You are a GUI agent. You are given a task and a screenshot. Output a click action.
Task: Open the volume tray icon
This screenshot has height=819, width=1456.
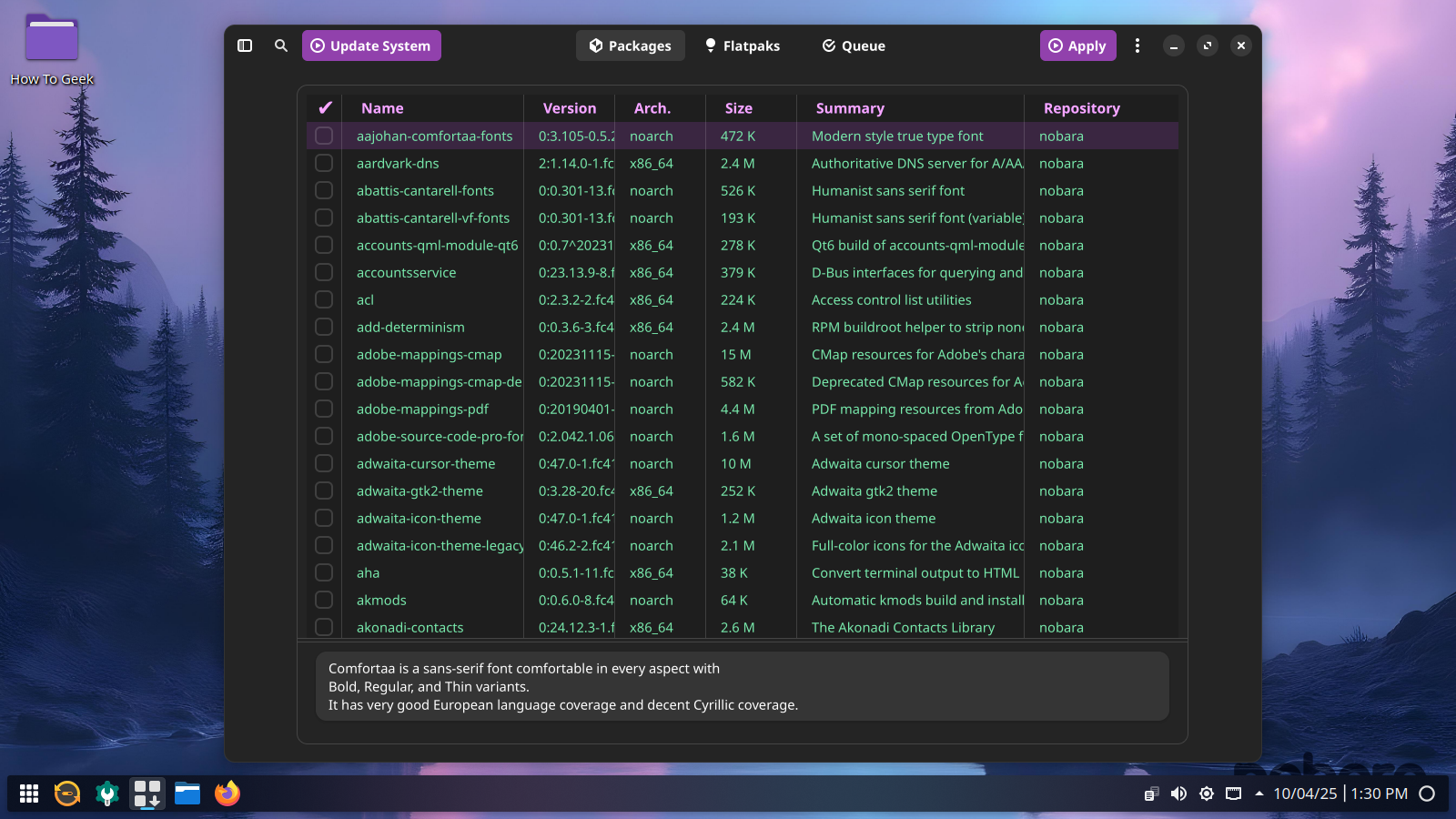pos(1178,794)
